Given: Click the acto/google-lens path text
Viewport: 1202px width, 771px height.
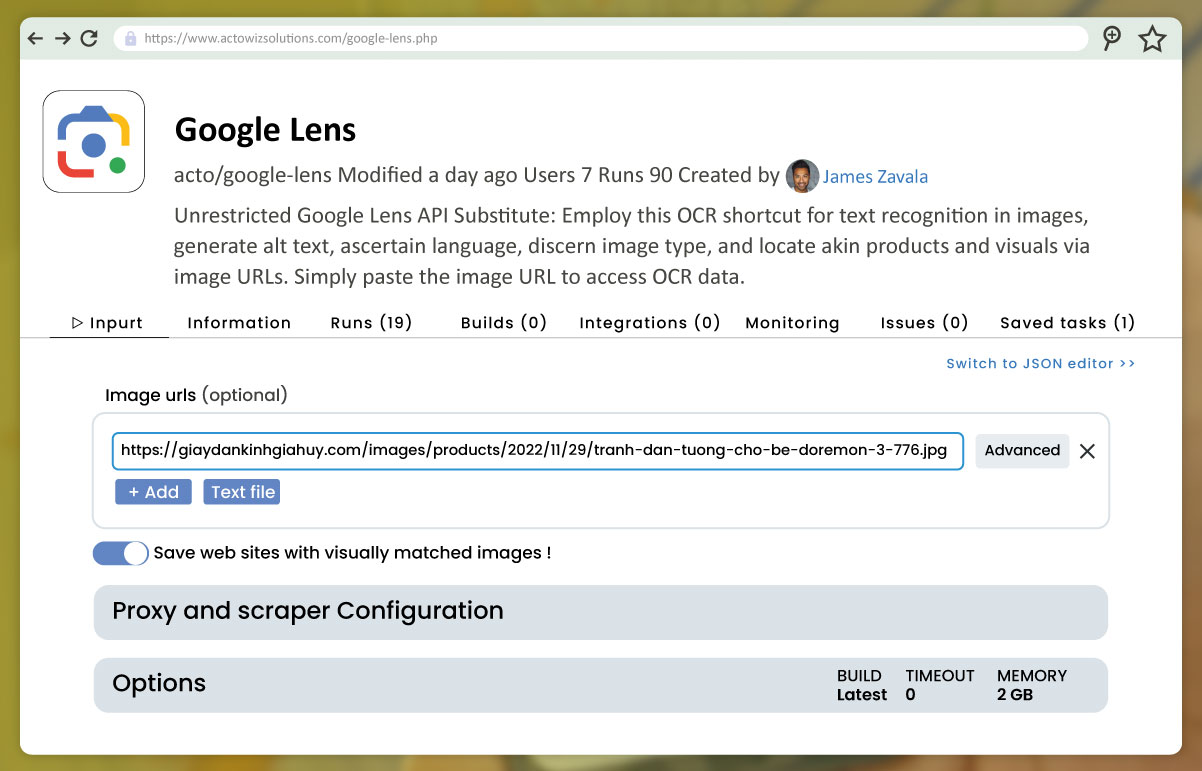Looking at the screenshot, I should (253, 176).
